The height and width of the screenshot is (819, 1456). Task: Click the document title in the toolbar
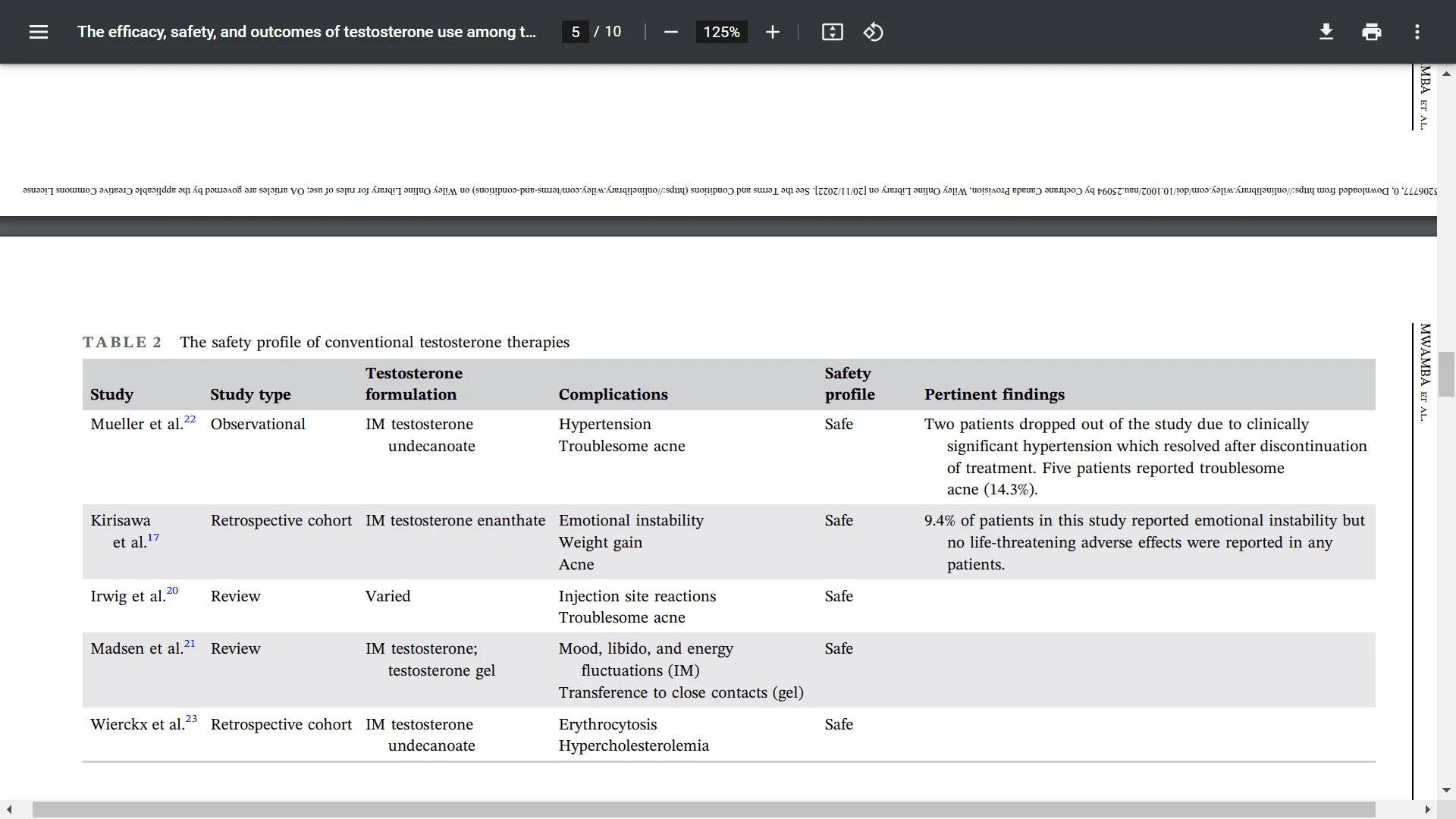point(306,32)
